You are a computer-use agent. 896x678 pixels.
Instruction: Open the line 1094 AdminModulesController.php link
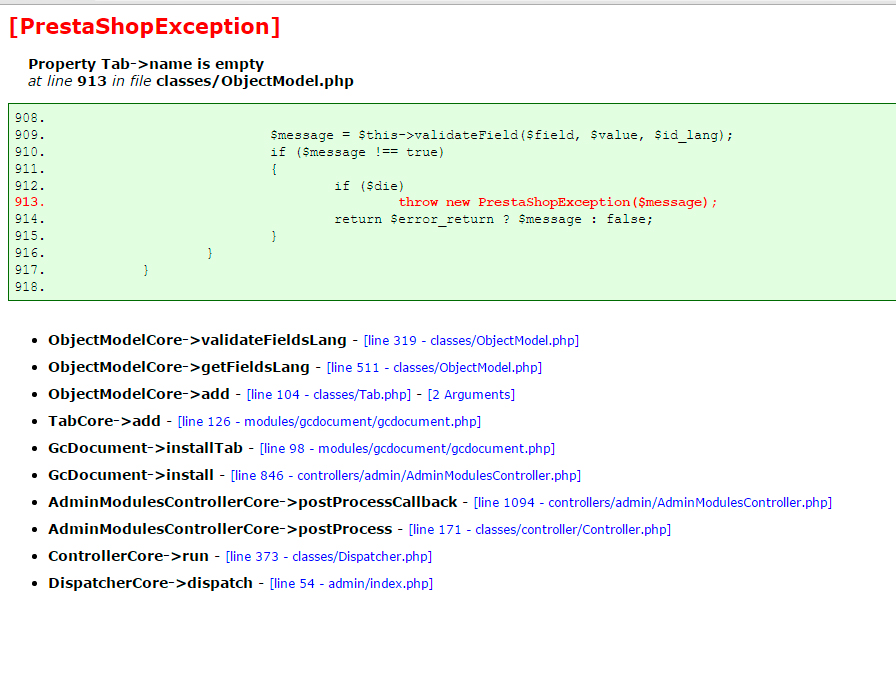[653, 502]
